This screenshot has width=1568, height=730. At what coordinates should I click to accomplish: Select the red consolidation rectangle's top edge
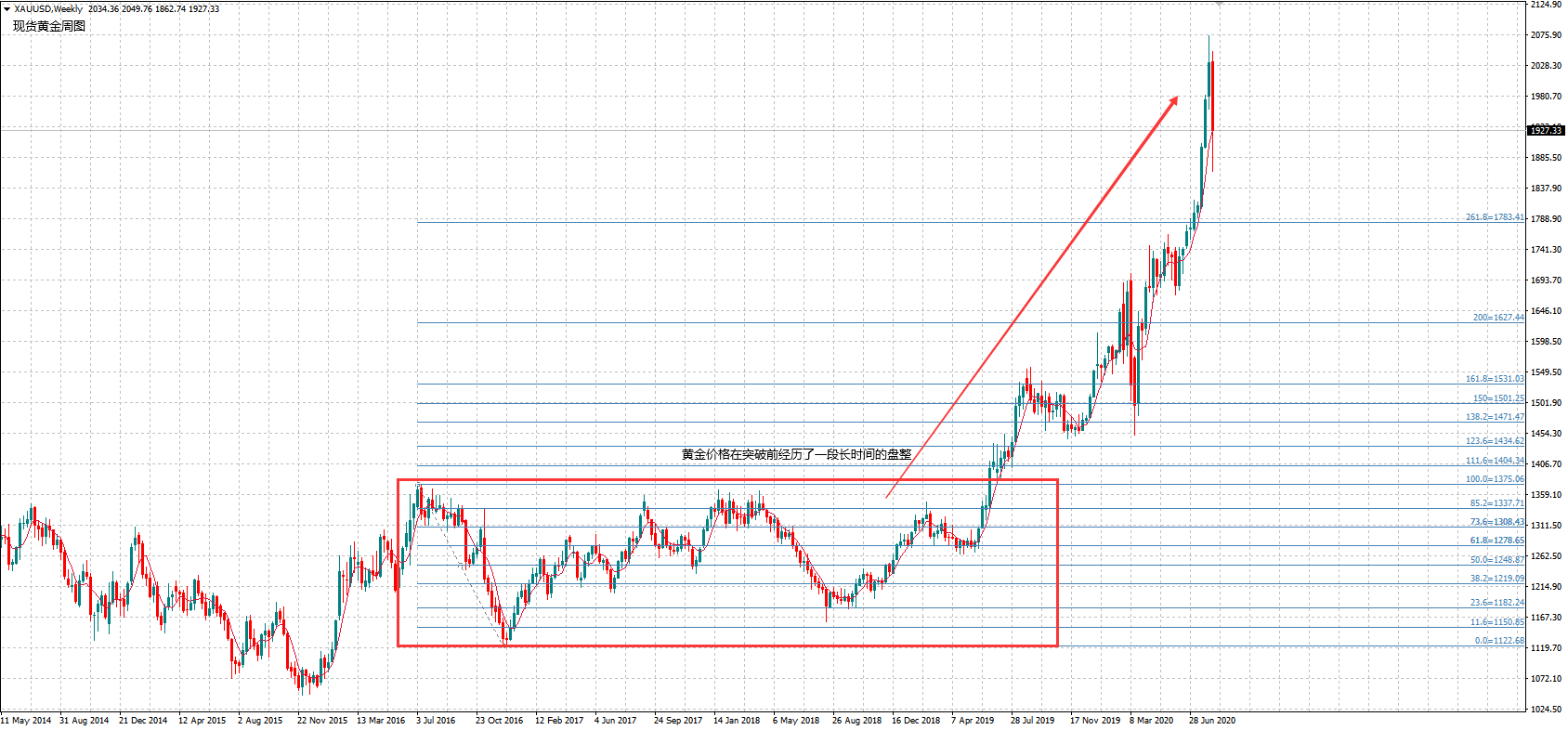[727, 480]
